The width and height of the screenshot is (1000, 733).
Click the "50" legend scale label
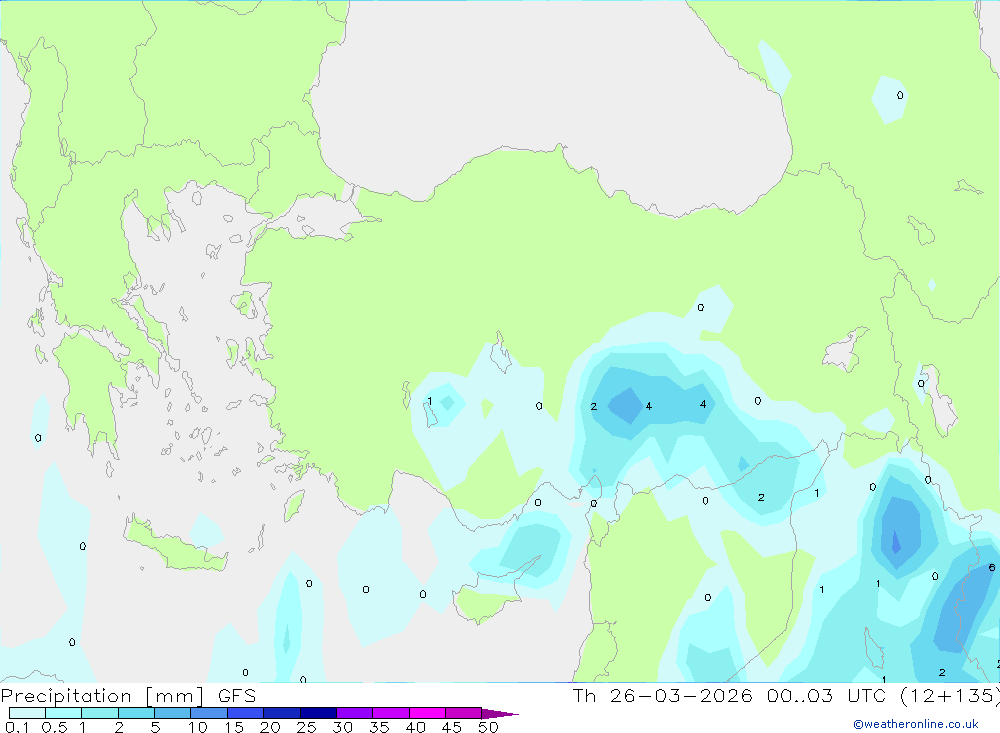pos(488,727)
